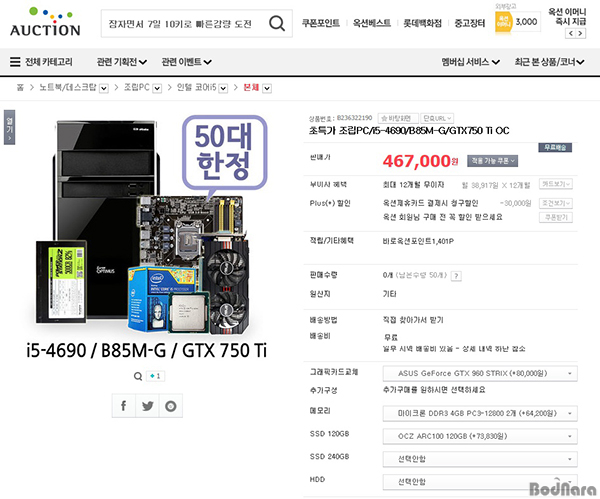The height and width of the screenshot is (499, 600).
Task: Expand the 조립PC breadcrumb dropdown arrow
Action: pyautogui.click(x=157, y=88)
